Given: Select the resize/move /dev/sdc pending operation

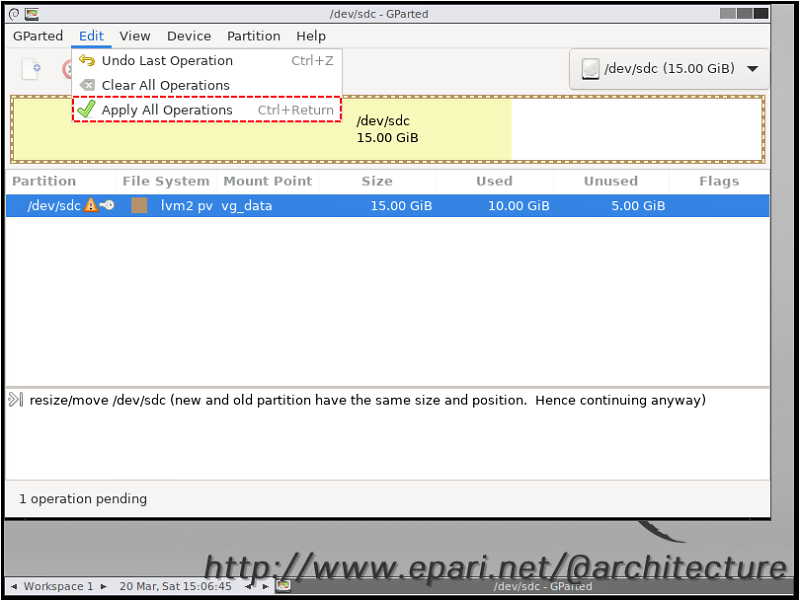Looking at the screenshot, I should coord(367,400).
